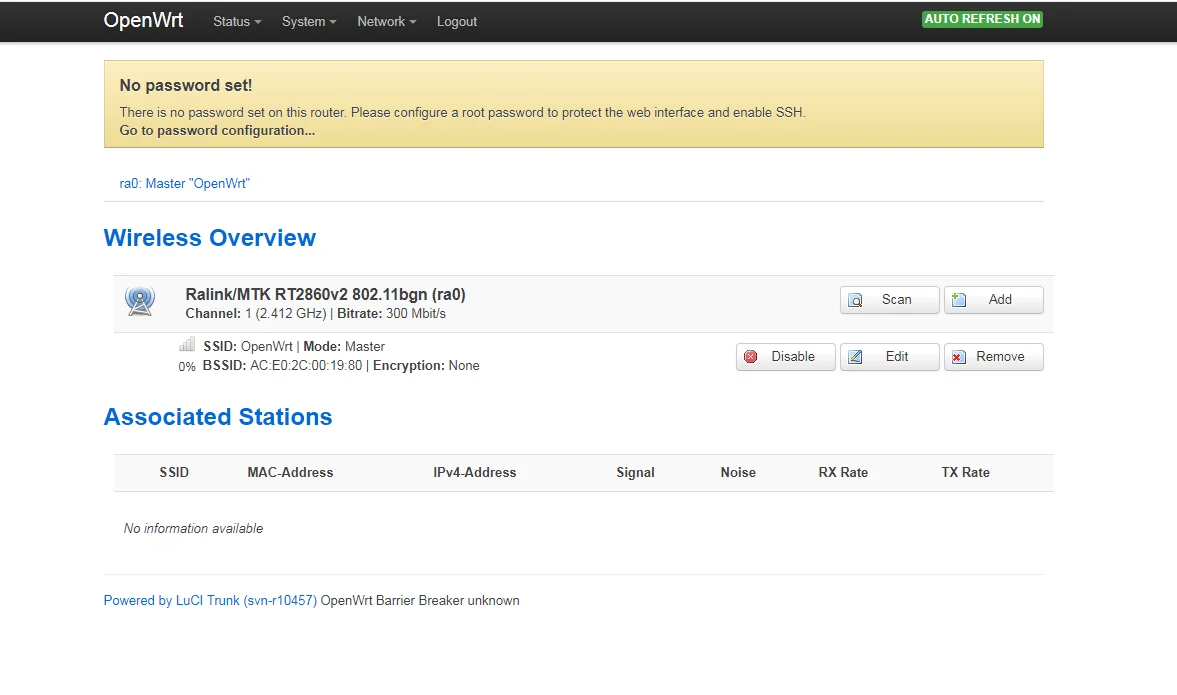Image resolution: width=1177 pixels, height=695 pixels.
Task: Click the Bitrate: 300 Mbit/s text
Action: click(x=391, y=314)
